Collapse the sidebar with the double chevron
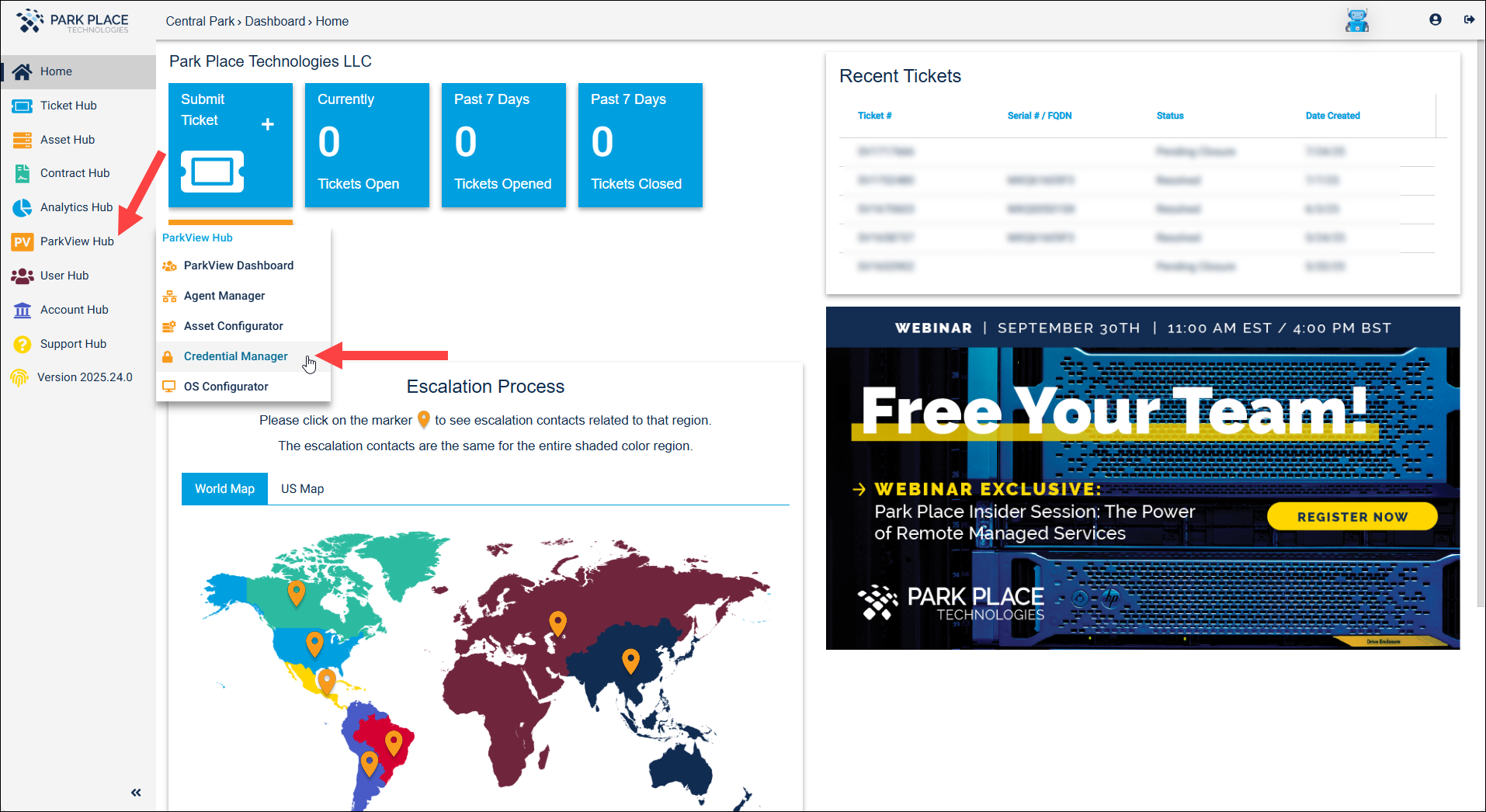The width and height of the screenshot is (1486, 812). [x=136, y=792]
